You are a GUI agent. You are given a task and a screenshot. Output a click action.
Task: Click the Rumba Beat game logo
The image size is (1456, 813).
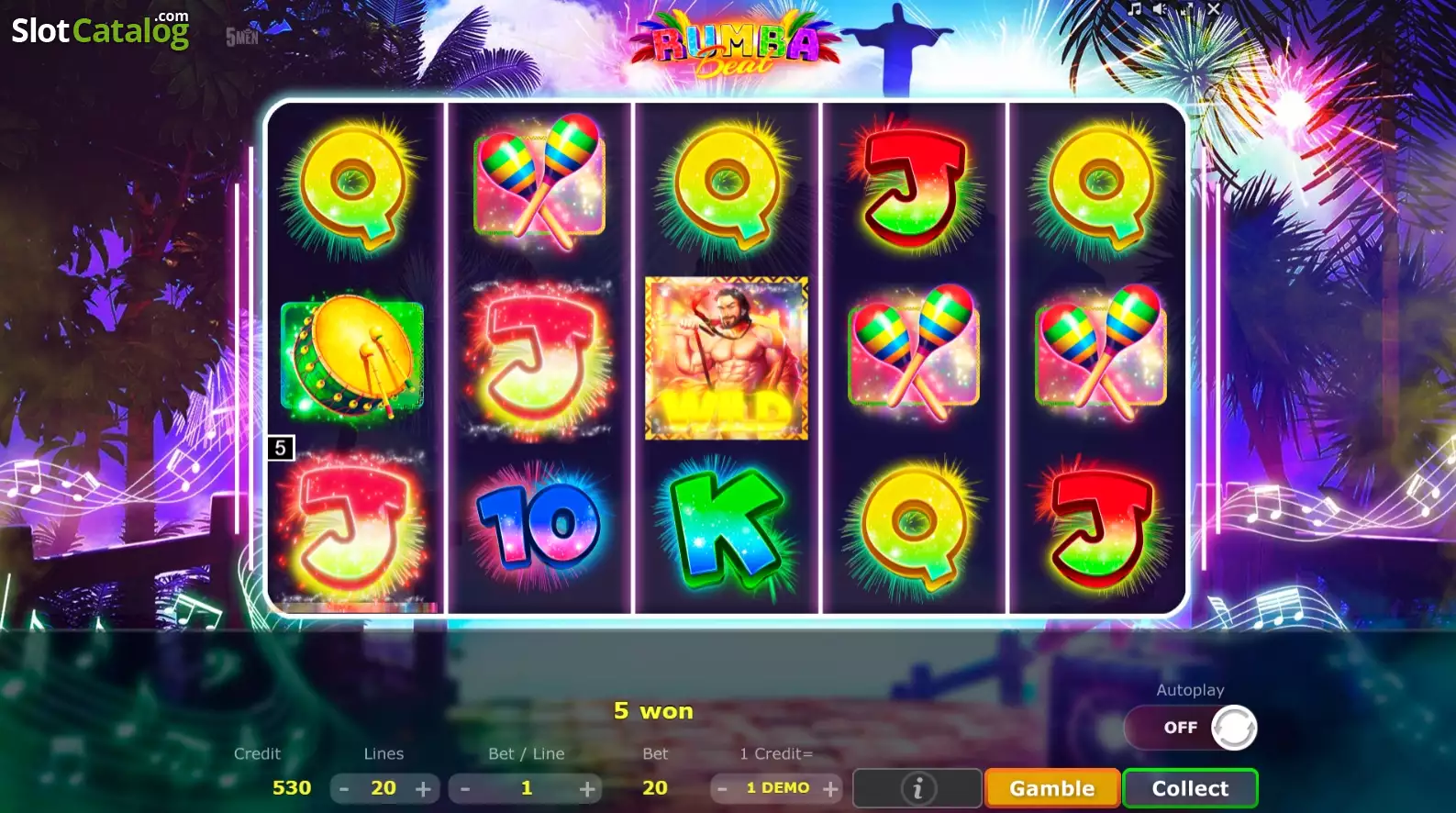(734, 47)
